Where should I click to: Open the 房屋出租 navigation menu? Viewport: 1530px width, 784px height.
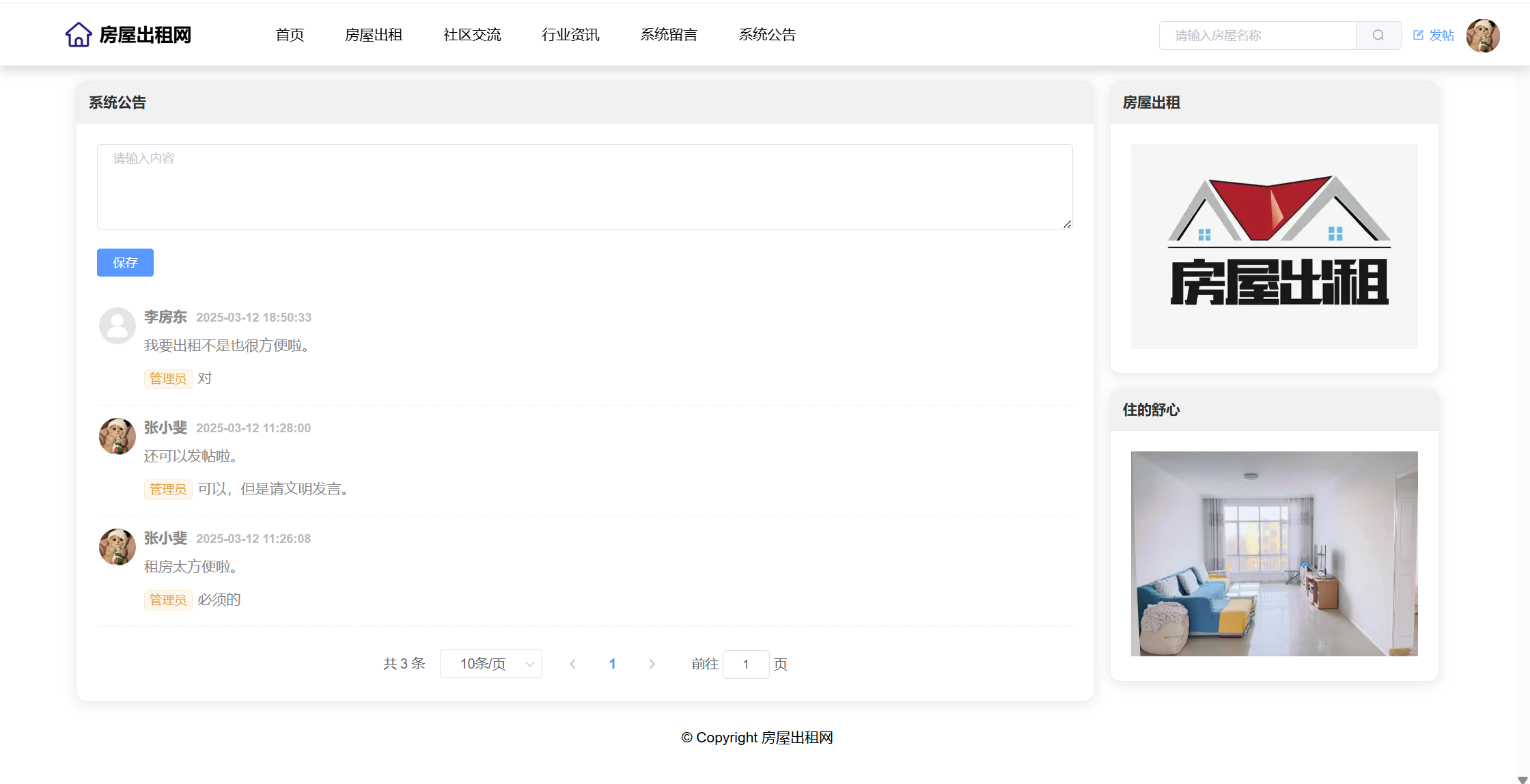(374, 35)
